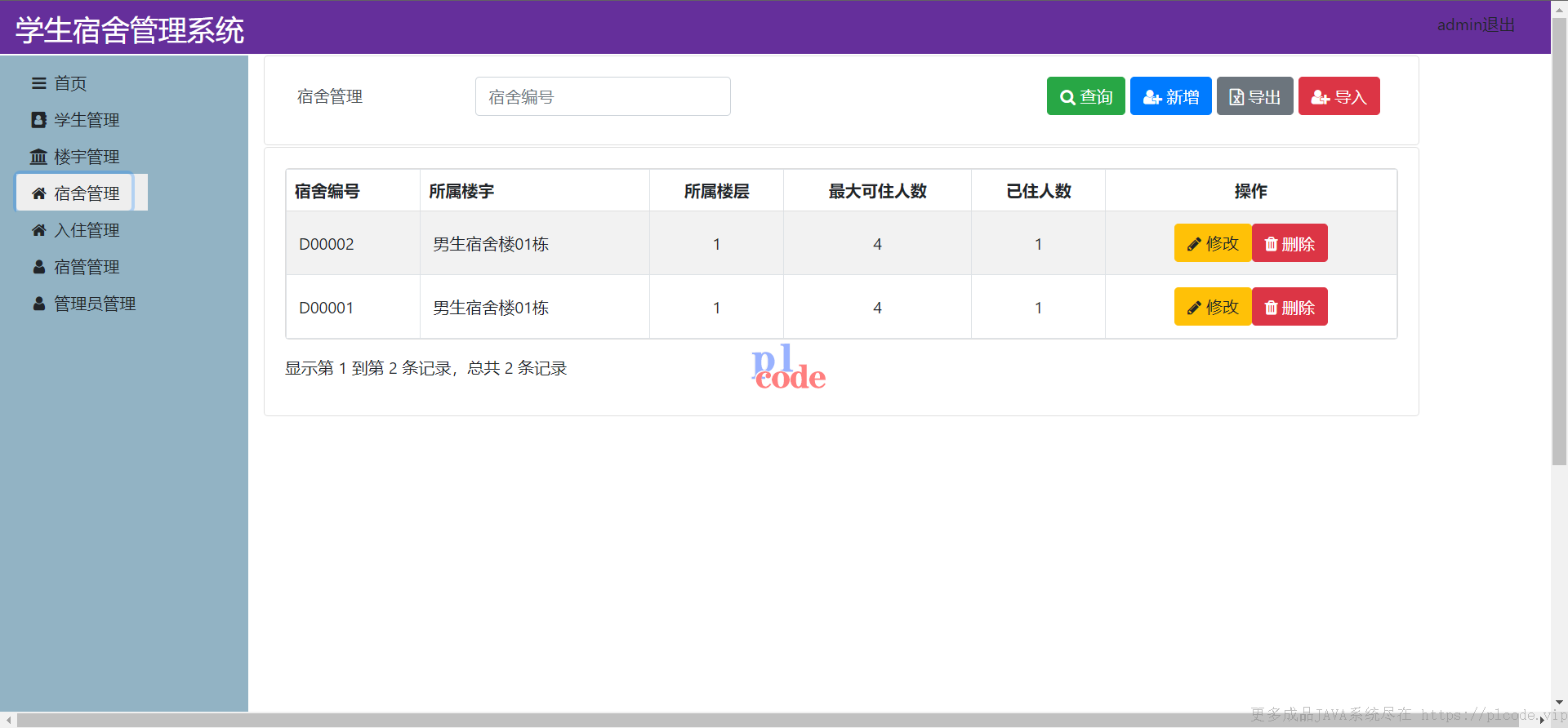Click the bank building icon for 楼宇管理
This screenshot has height=728, width=1568.
tap(38, 157)
